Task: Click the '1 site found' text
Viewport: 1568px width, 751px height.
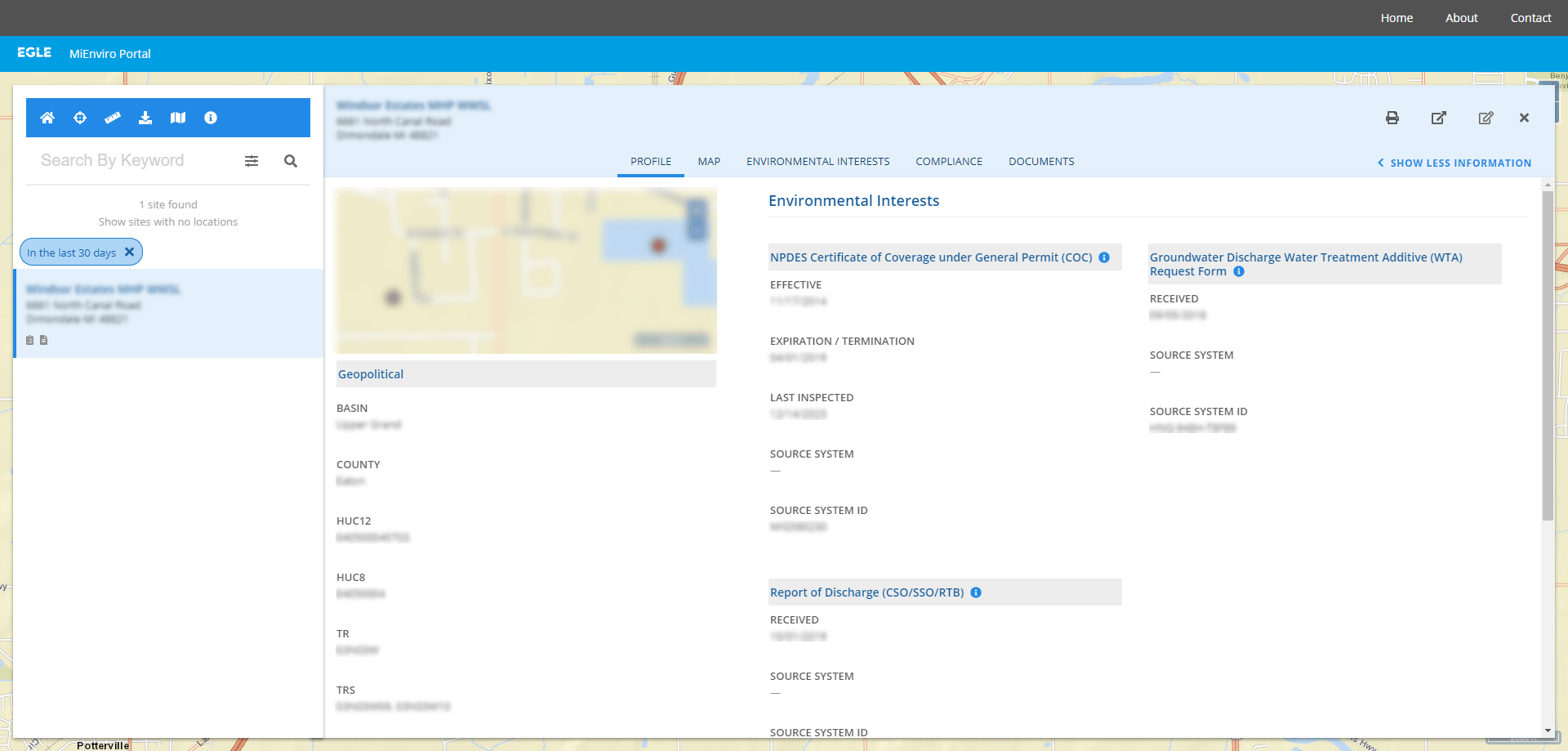Action: pyautogui.click(x=168, y=205)
